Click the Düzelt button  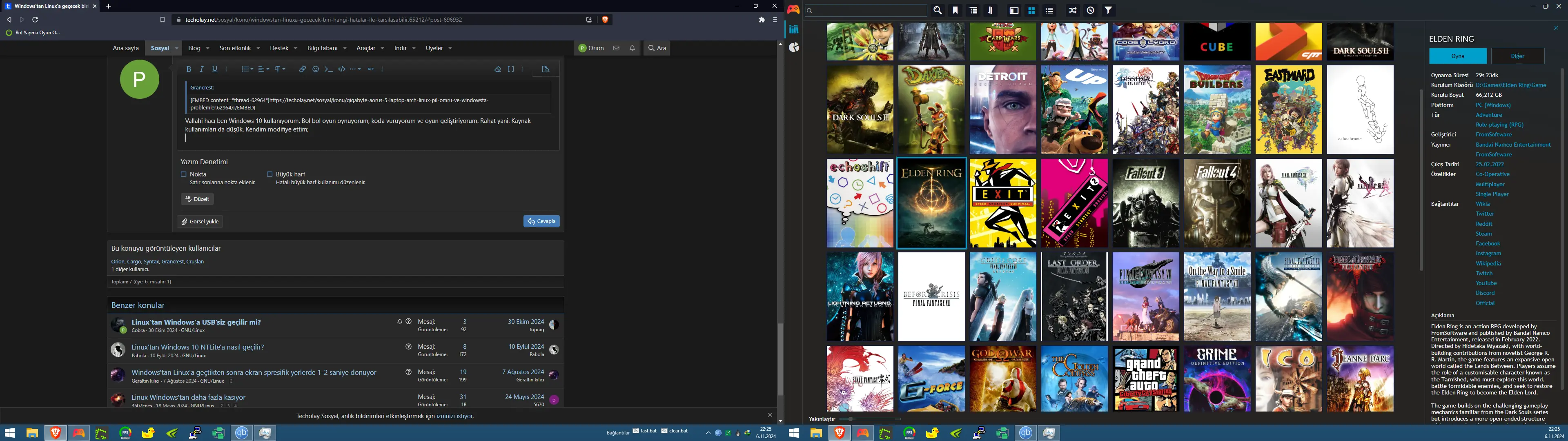pos(197,199)
